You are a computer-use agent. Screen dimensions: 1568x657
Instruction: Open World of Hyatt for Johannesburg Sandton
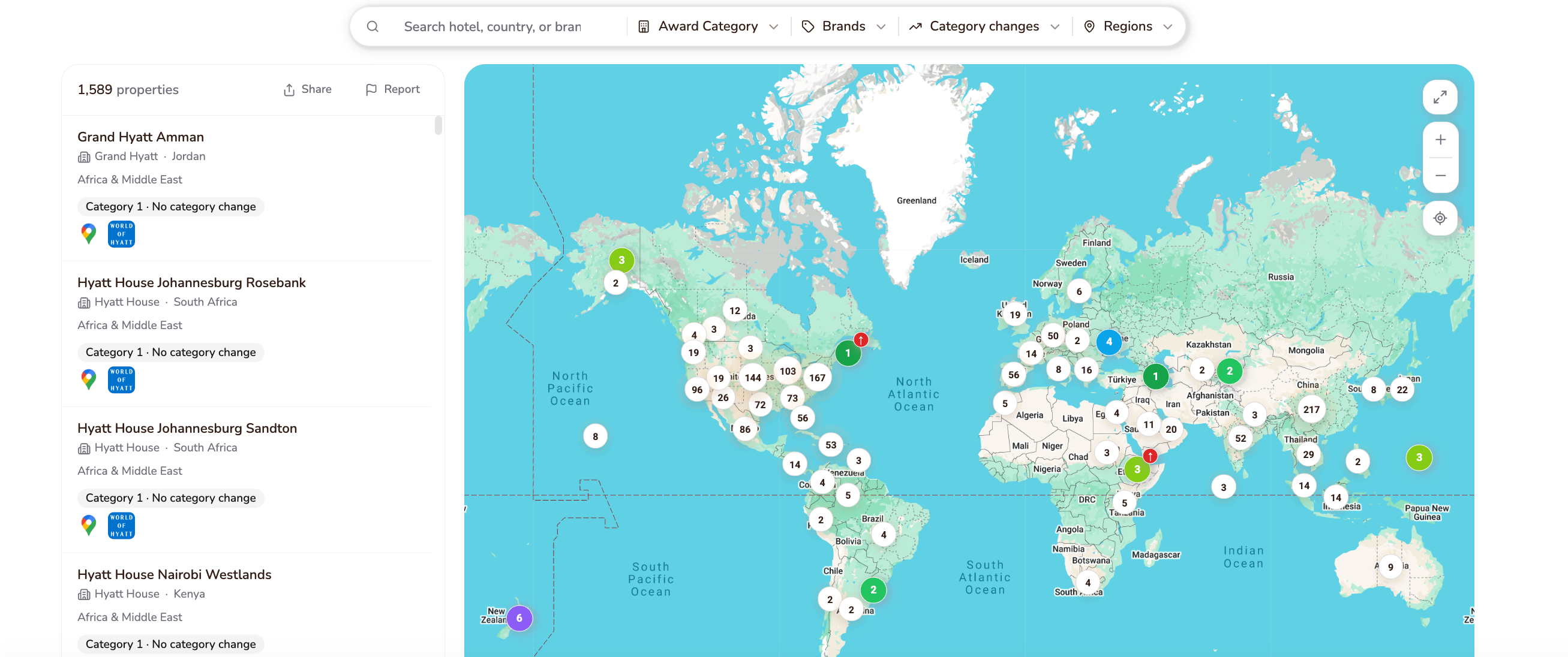[121, 526]
